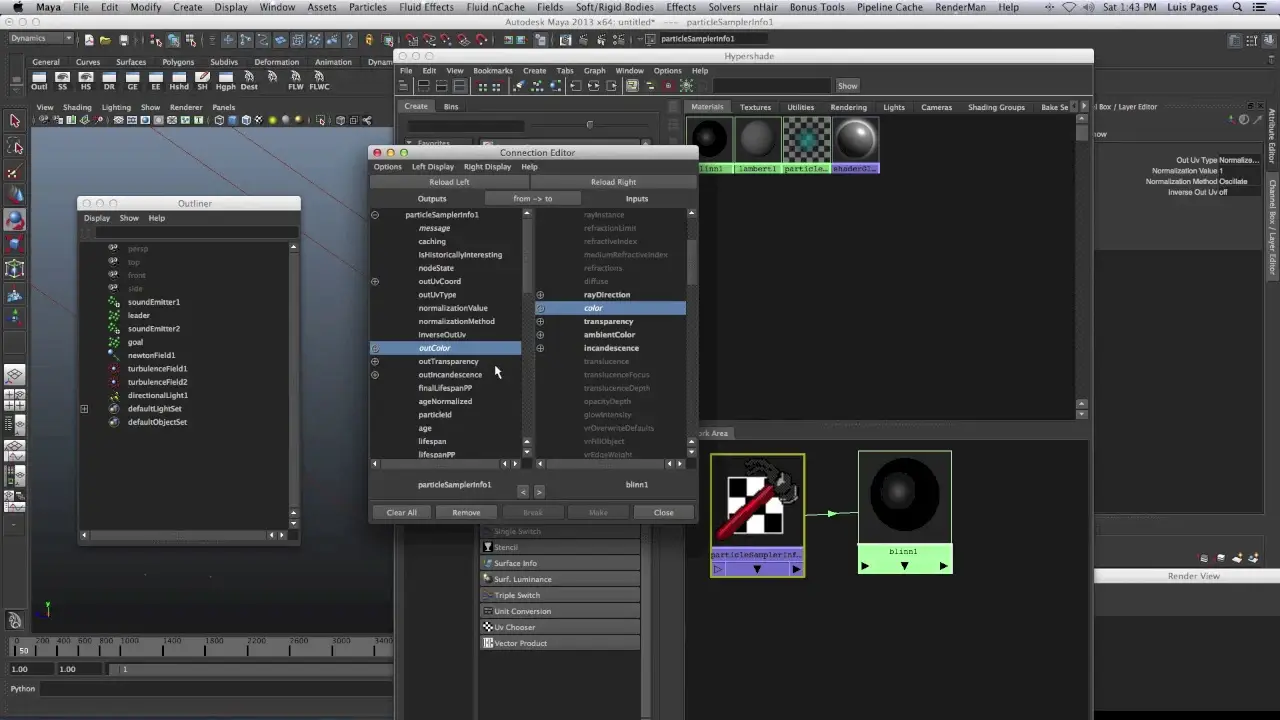Image resolution: width=1280 pixels, height=720 pixels.
Task: Open the Particles menu
Action: pyautogui.click(x=367, y=7)
